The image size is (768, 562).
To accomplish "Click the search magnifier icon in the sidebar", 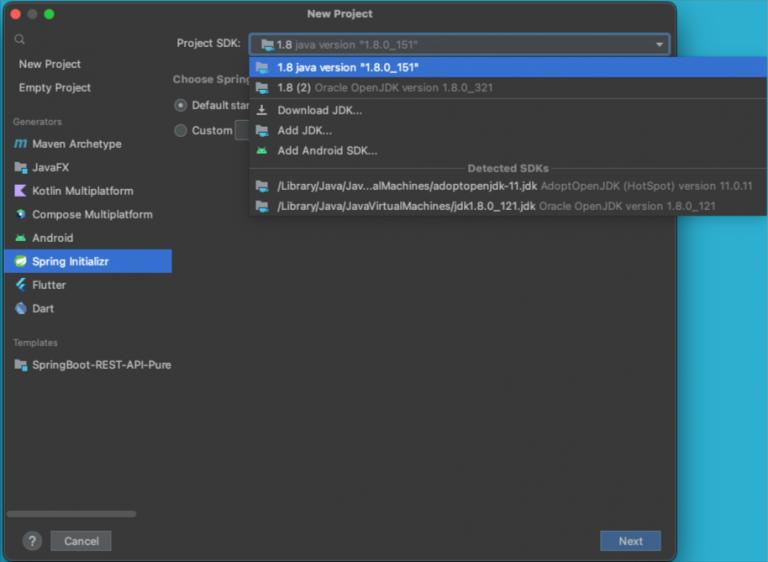I will click(20, 39).
